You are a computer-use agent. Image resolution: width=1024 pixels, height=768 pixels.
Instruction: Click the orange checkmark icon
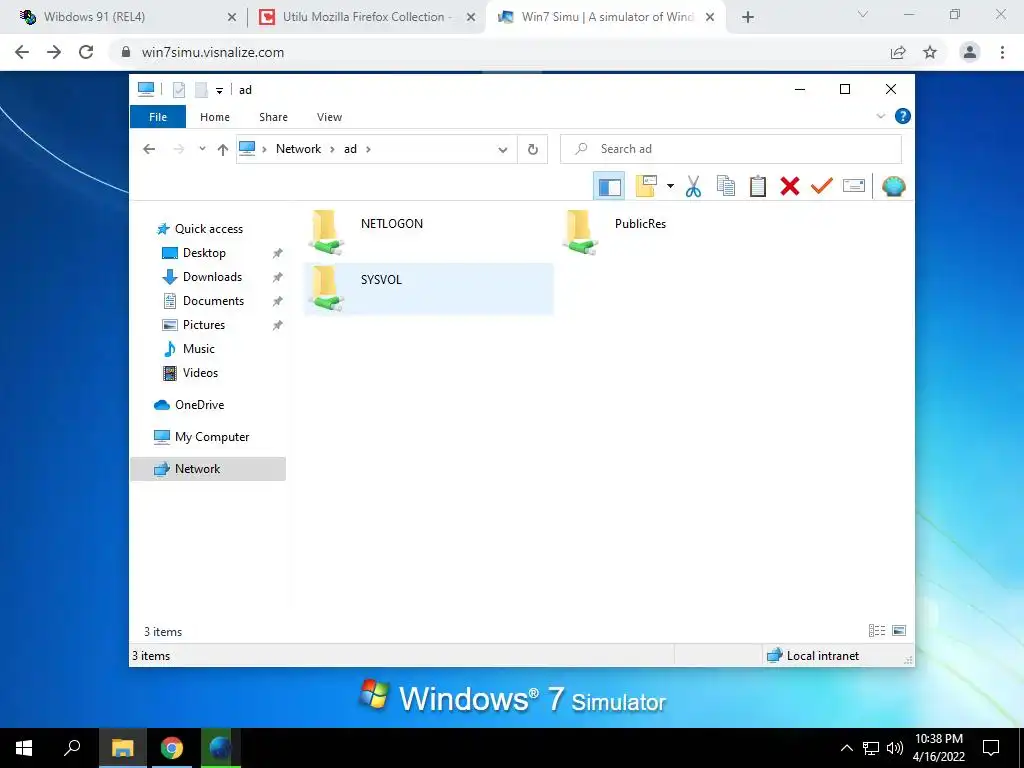pyautogui.click(x=822, y=186)
